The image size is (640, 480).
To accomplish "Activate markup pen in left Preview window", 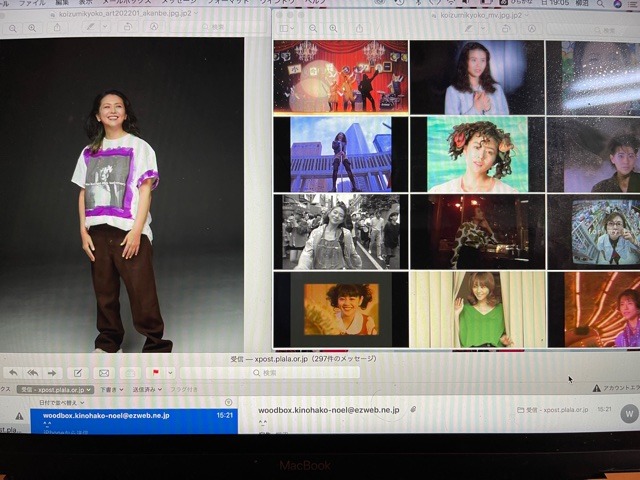I will click(90, 27).
